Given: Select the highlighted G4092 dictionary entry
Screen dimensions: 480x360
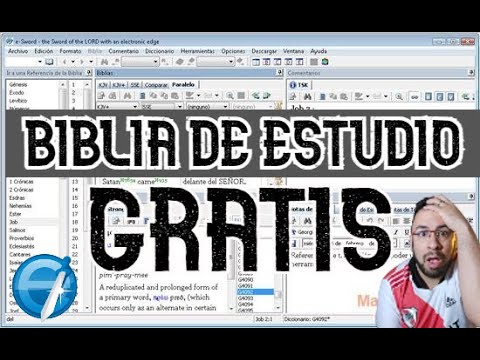Looking at the screenshot, I should (255, 292).
